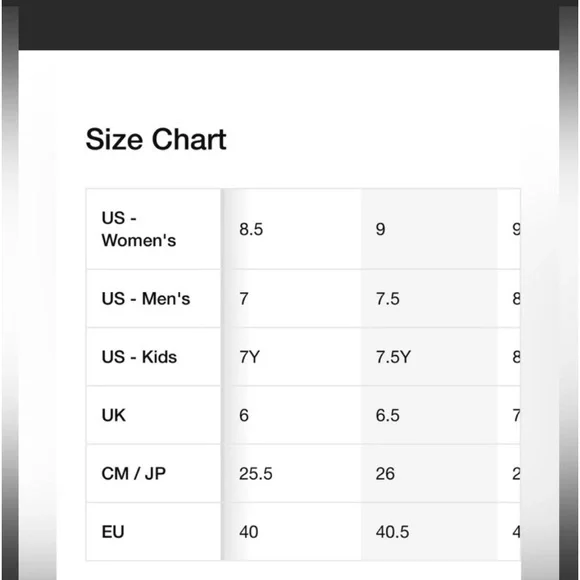Image resolution: width=580 pixels, height=580 pixels.
Task: Click the 9 Women's size cell
Action: pos(429,229)
